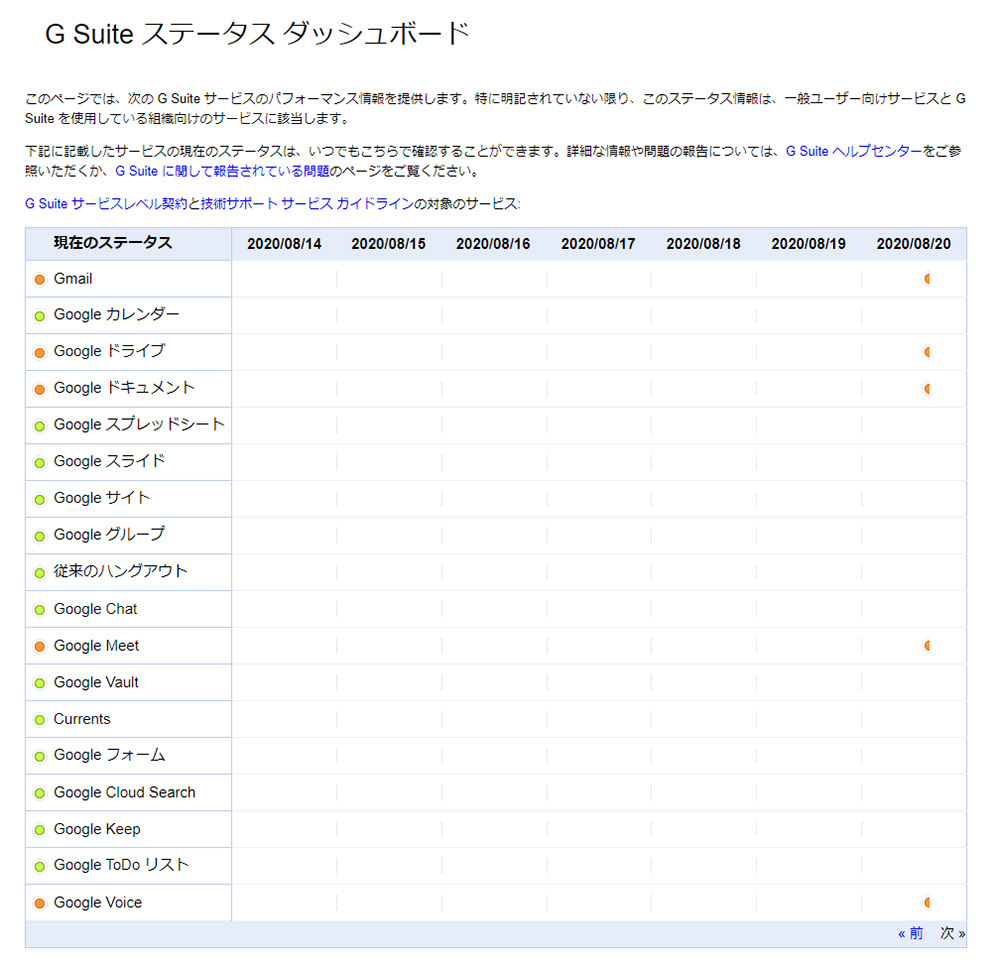Screen dimensions: 1000x965
Task: Select the Google ドキュメント service name
Action: tap(124, 388)
